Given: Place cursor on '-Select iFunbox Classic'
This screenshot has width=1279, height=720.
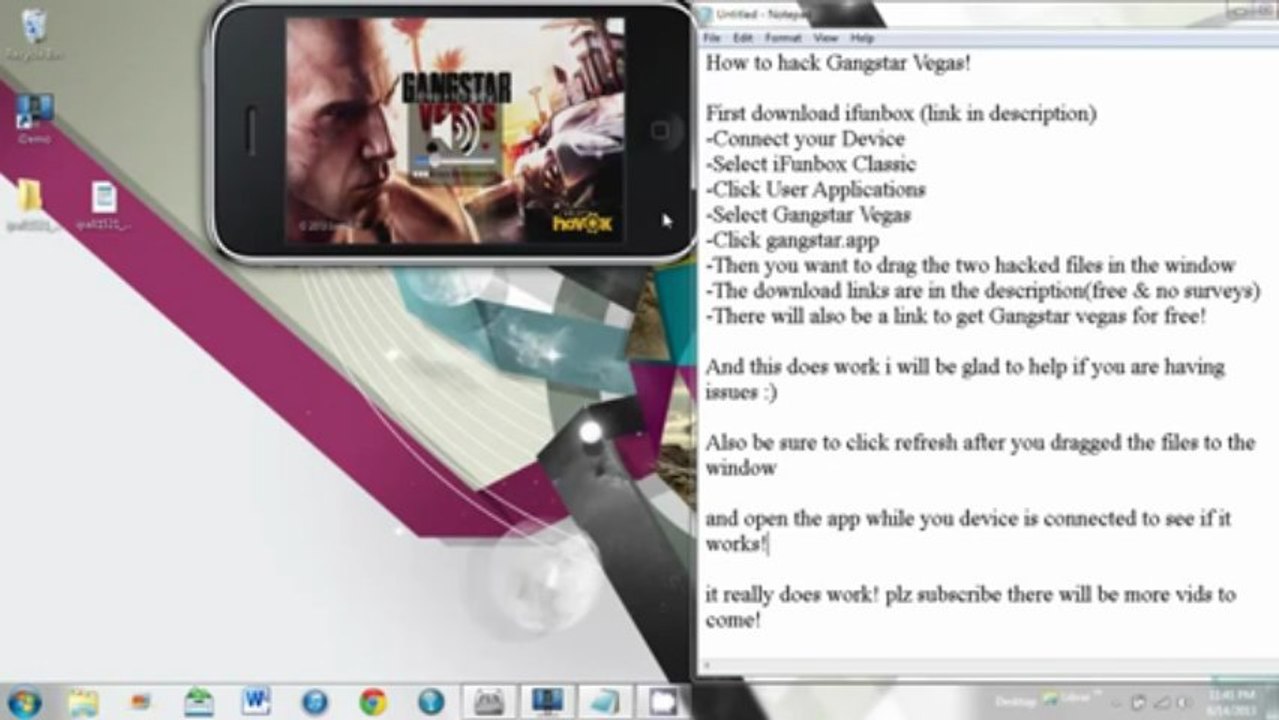Looking at the screenshot, I should point(811,163).
